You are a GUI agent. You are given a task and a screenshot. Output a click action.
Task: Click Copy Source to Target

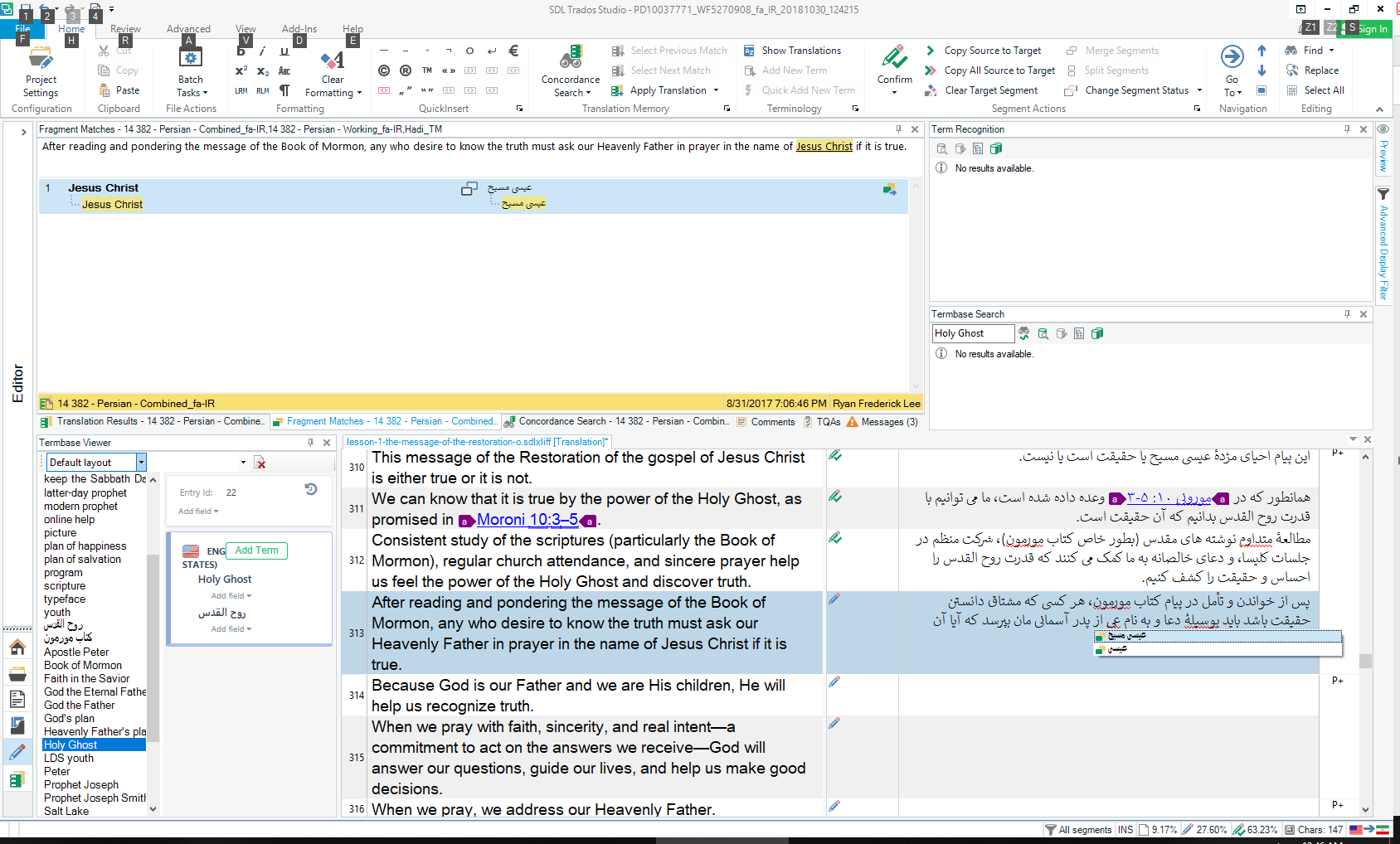coord(992,51)
